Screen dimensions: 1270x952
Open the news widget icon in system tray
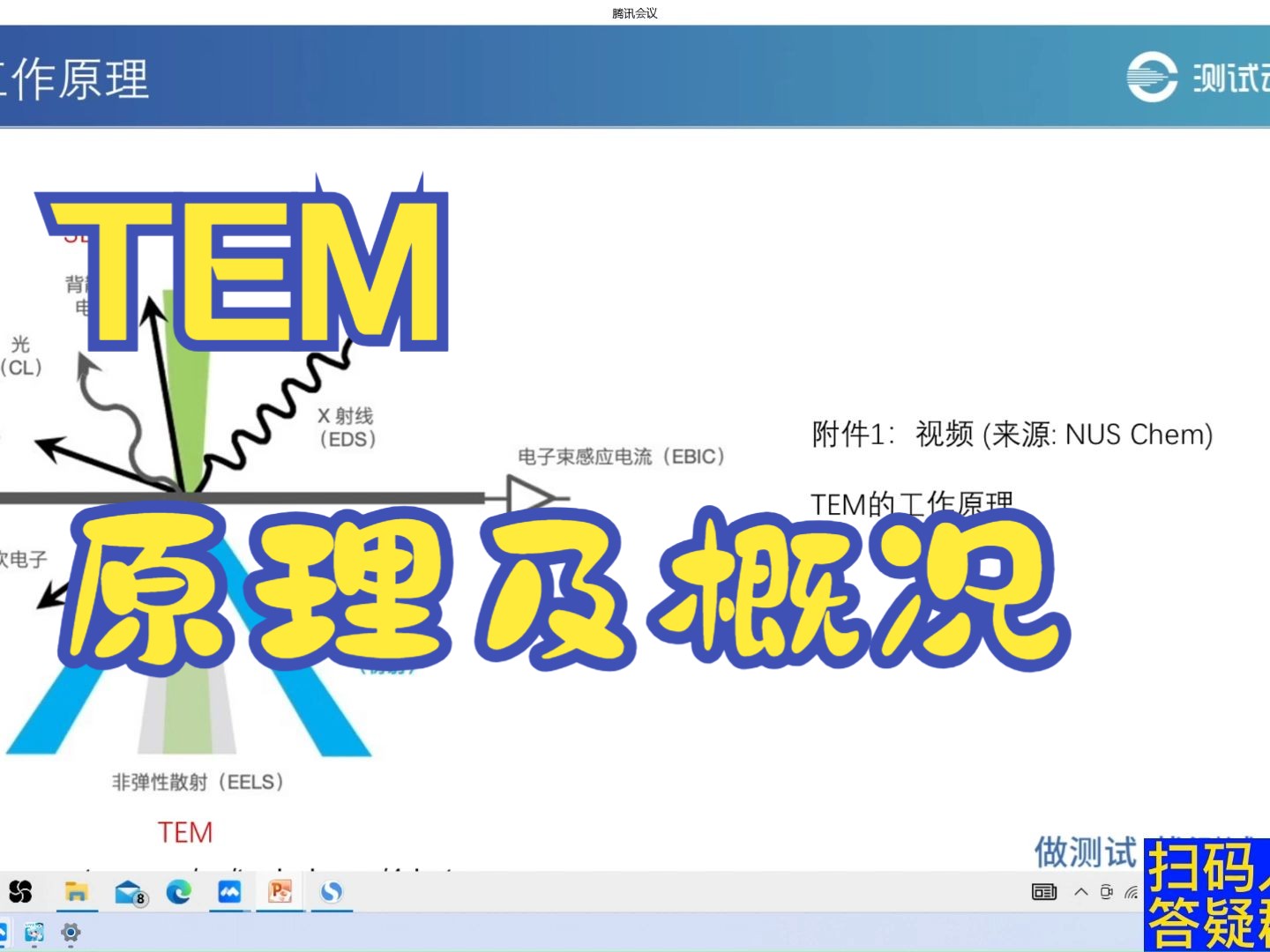click(x=1044, y=892)
